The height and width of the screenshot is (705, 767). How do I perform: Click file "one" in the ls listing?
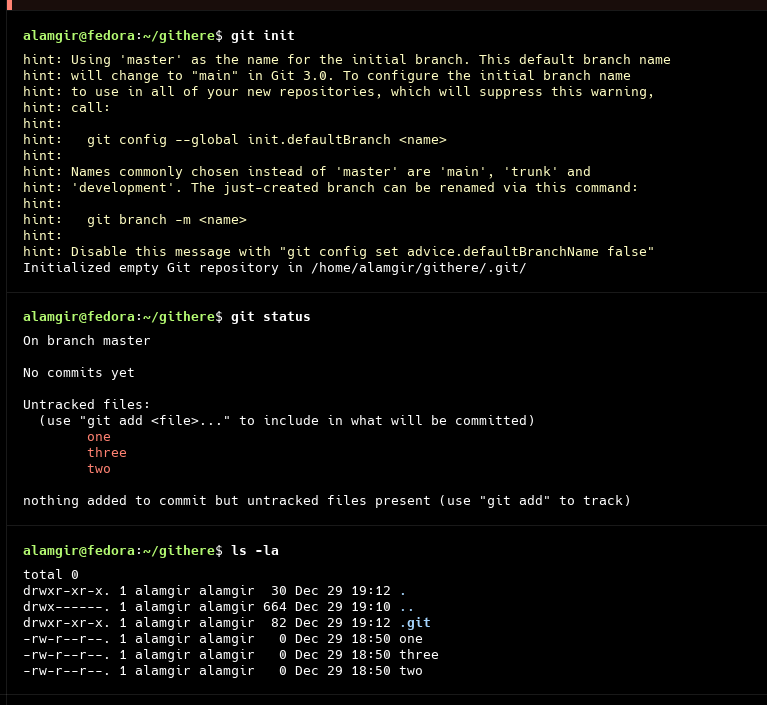pyautogui.click(x=410, y=639)
